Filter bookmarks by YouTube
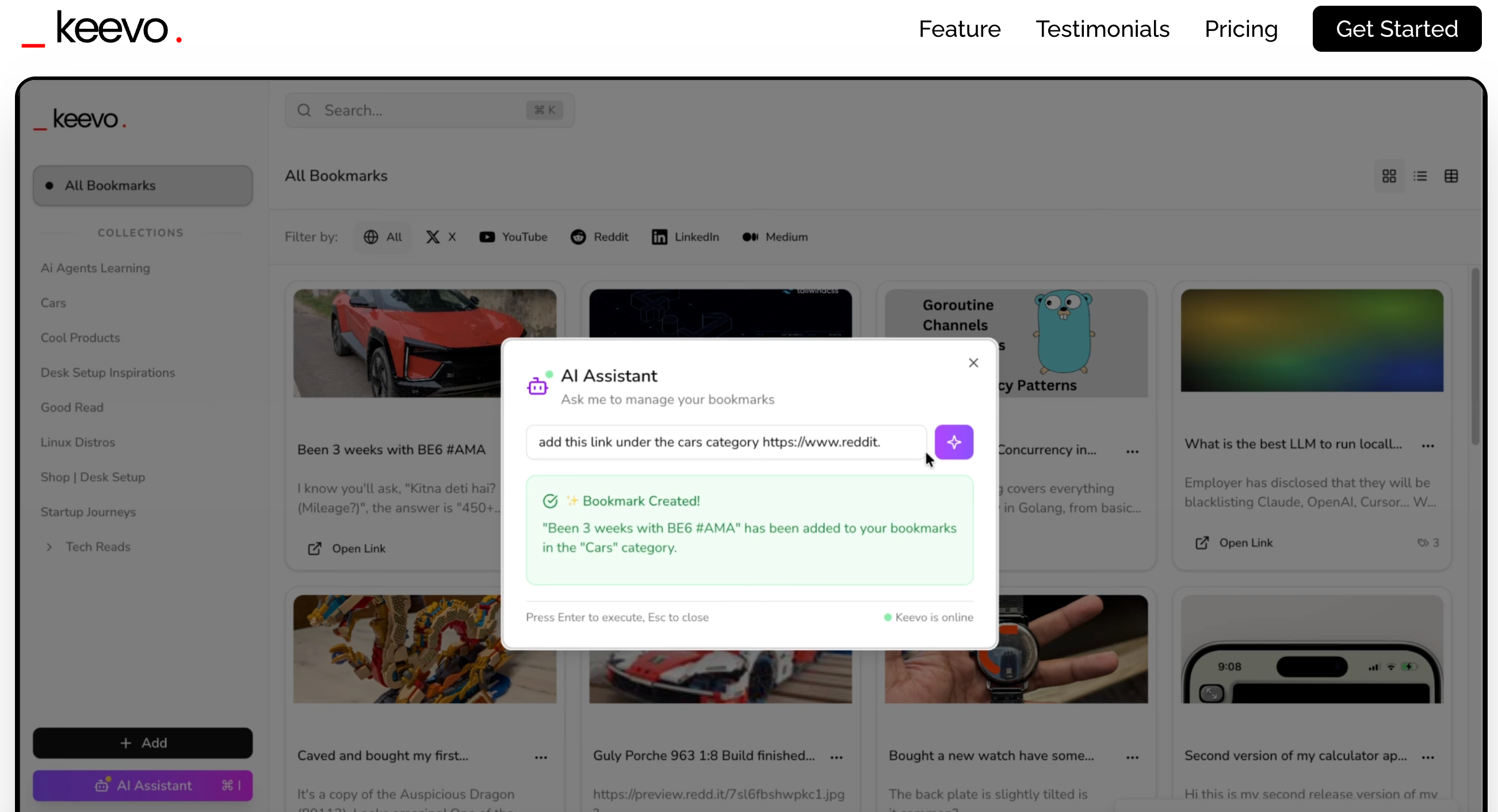The image size is (1498, 812). pos(513,237)
